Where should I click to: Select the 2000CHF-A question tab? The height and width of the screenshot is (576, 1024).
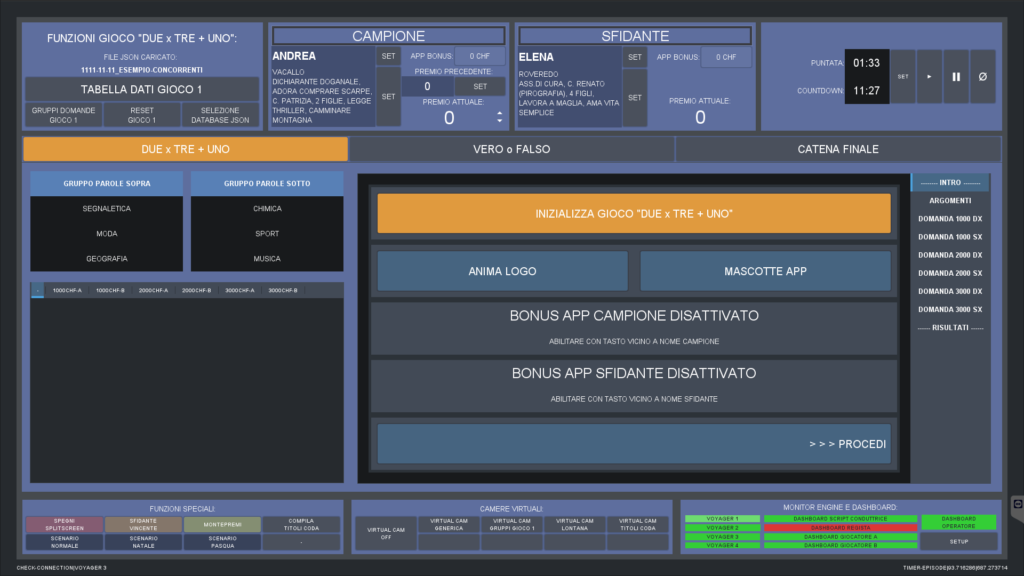click(x=153, y=290)
